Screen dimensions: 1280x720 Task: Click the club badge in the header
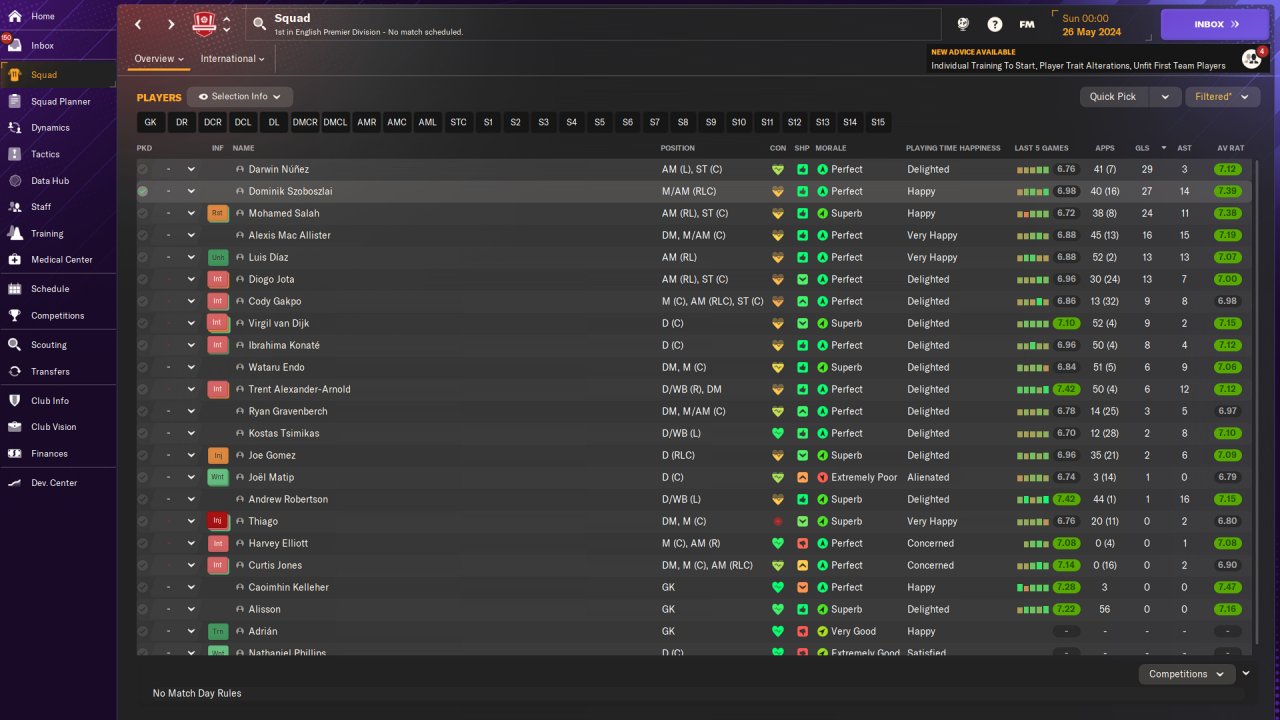[204, 24]
